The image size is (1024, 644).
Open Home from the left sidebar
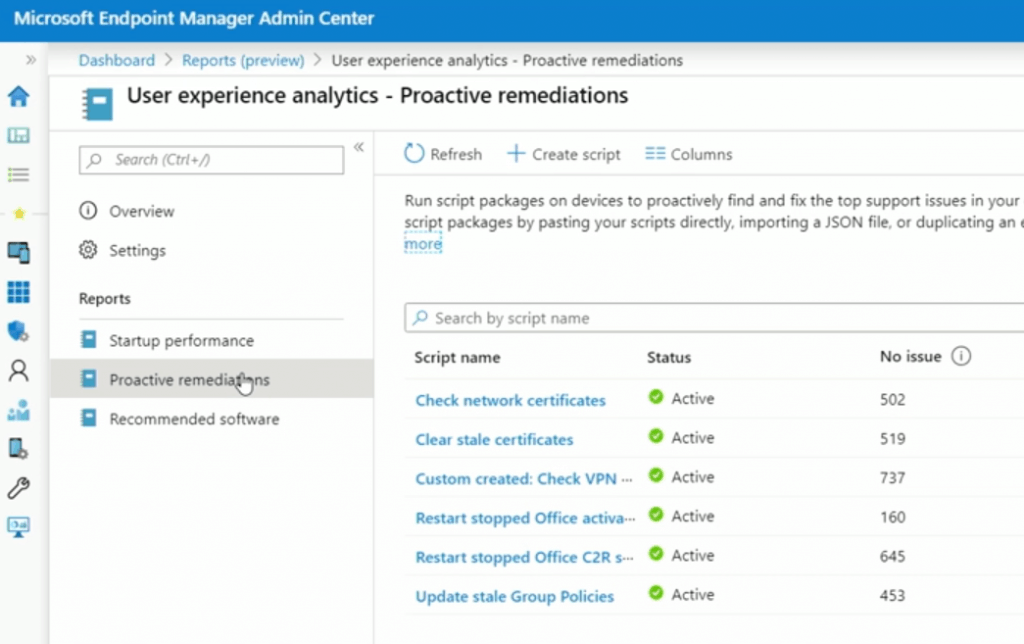point(18,97)
